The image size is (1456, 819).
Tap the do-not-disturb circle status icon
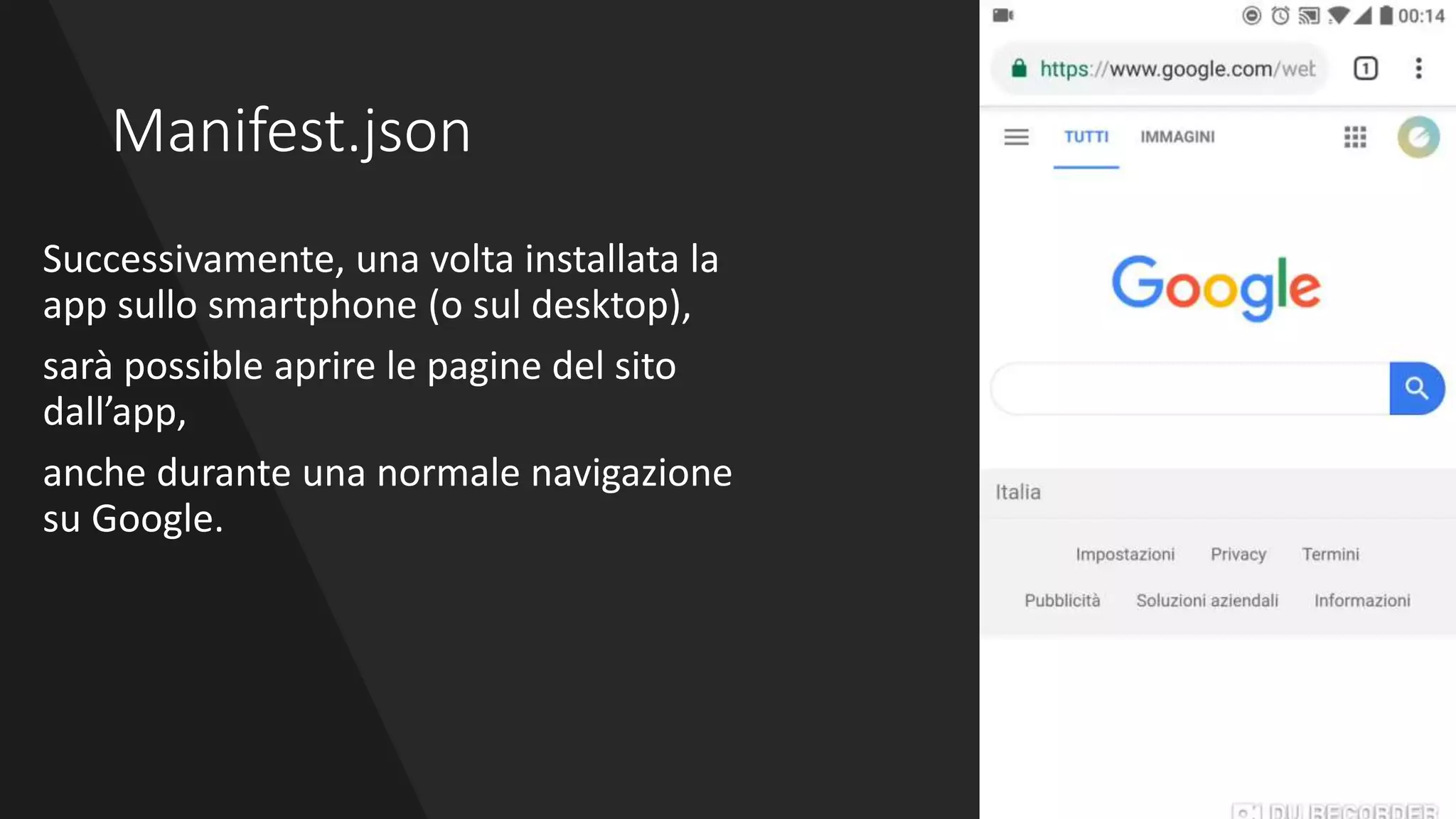tap(1252, 15)
